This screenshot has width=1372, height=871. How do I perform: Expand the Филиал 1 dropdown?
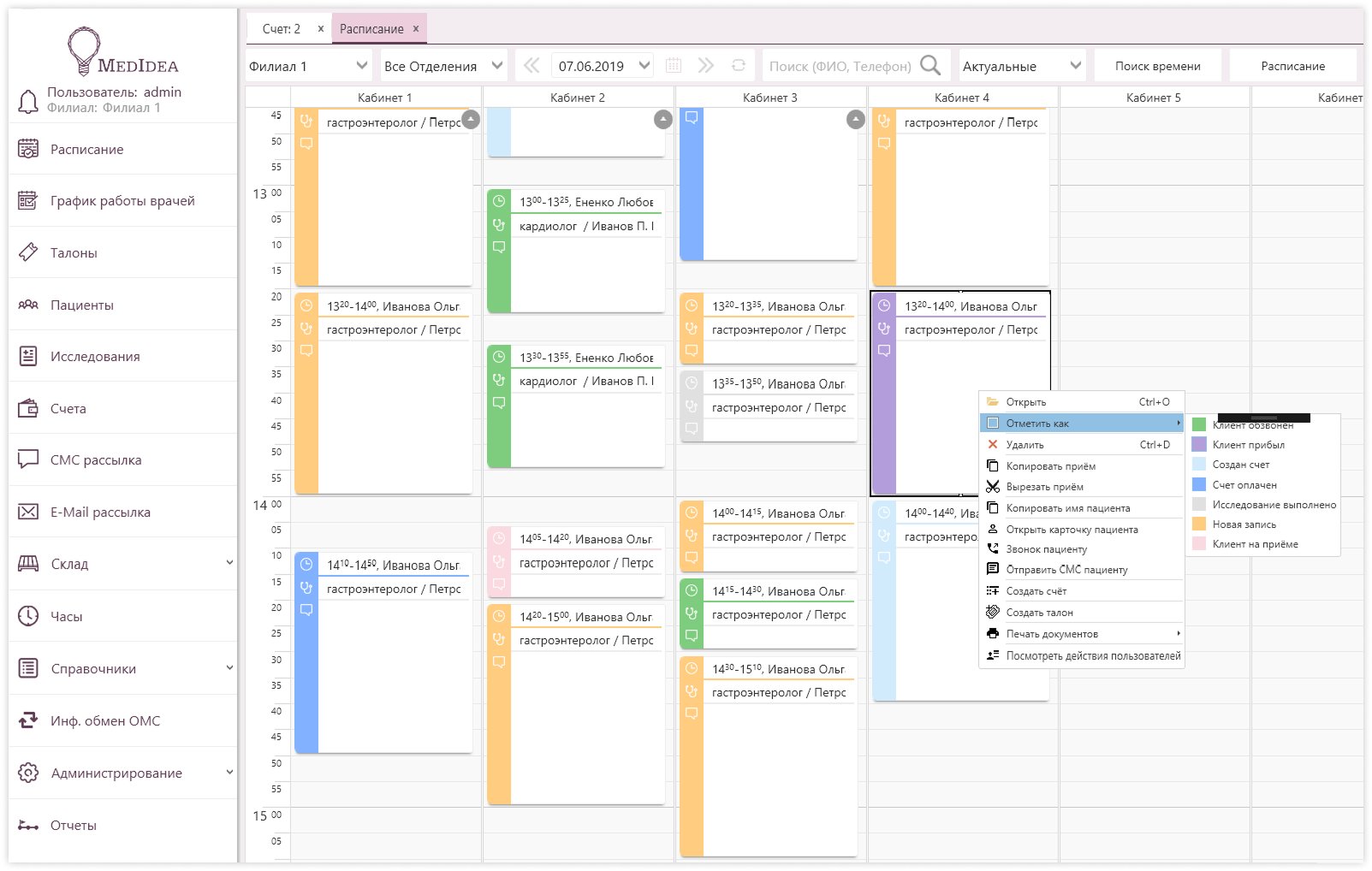click(361, 66)
